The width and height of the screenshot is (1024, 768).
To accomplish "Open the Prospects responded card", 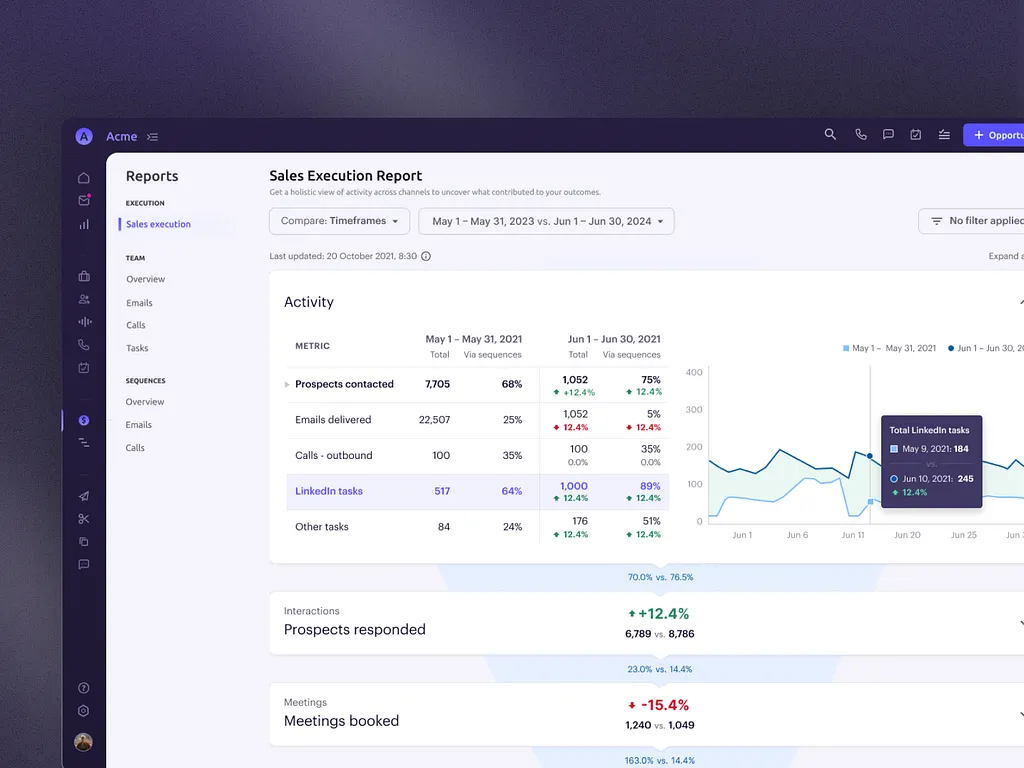I will (647, 623).
